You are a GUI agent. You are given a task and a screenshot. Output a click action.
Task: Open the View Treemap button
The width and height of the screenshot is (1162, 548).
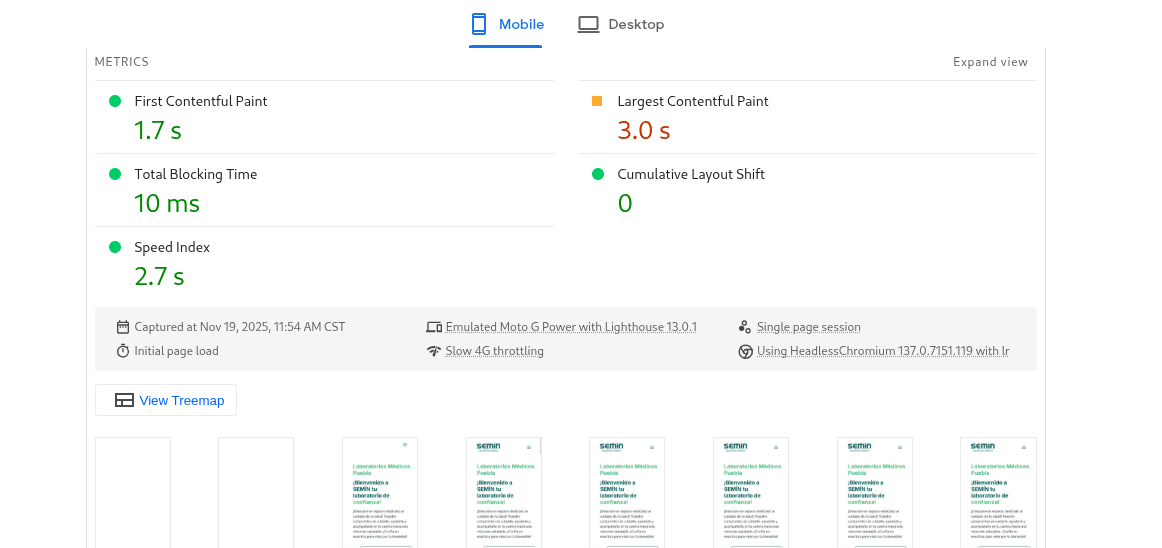click(x=166, y=400)
